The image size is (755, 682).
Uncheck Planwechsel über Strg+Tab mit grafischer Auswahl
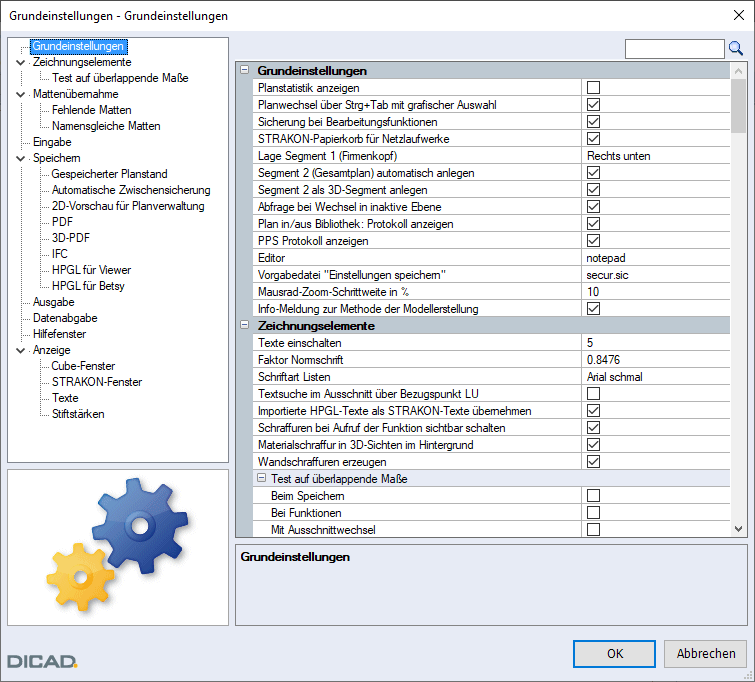pos(593,105)
